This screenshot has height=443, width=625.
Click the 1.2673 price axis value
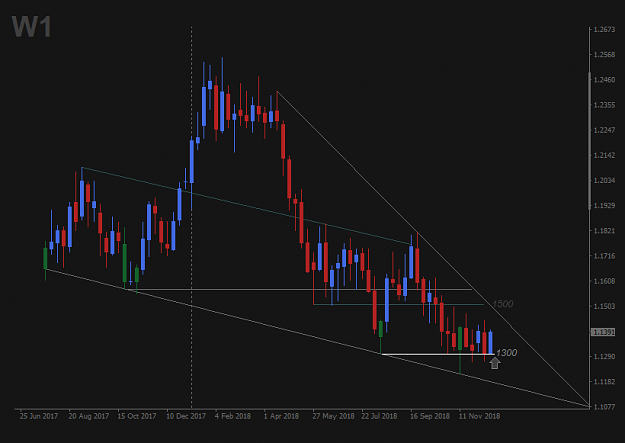click(604, 30)
